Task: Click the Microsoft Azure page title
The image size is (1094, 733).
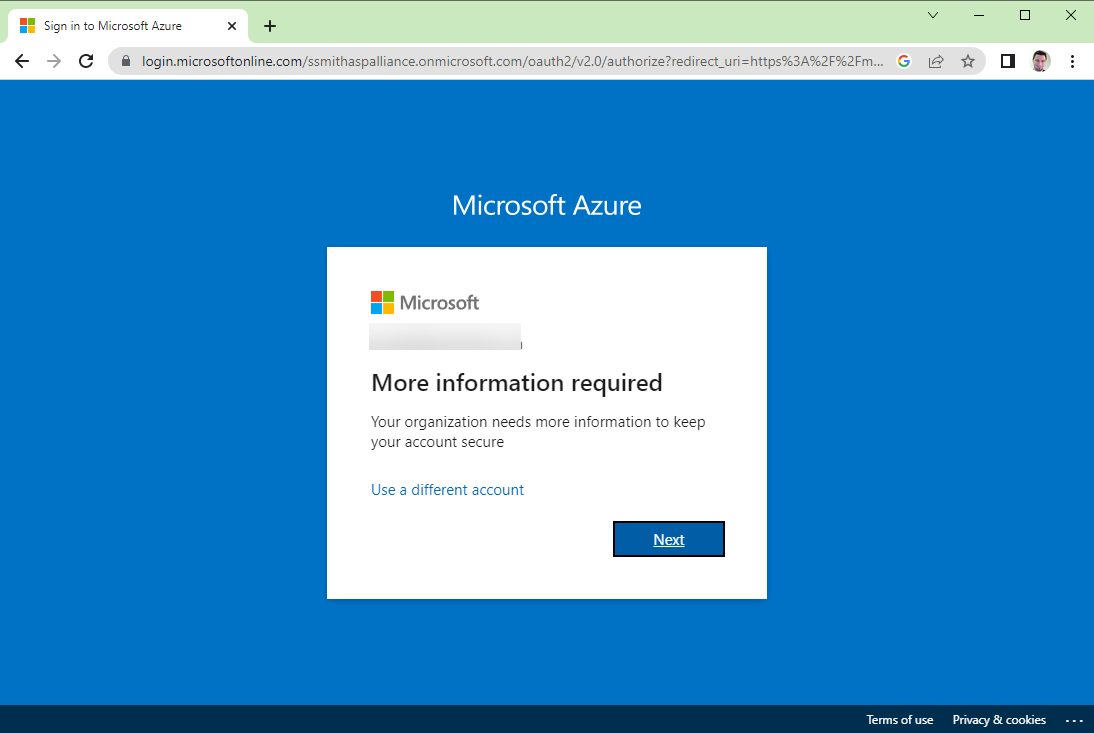Action: click(x=546, y=205)
